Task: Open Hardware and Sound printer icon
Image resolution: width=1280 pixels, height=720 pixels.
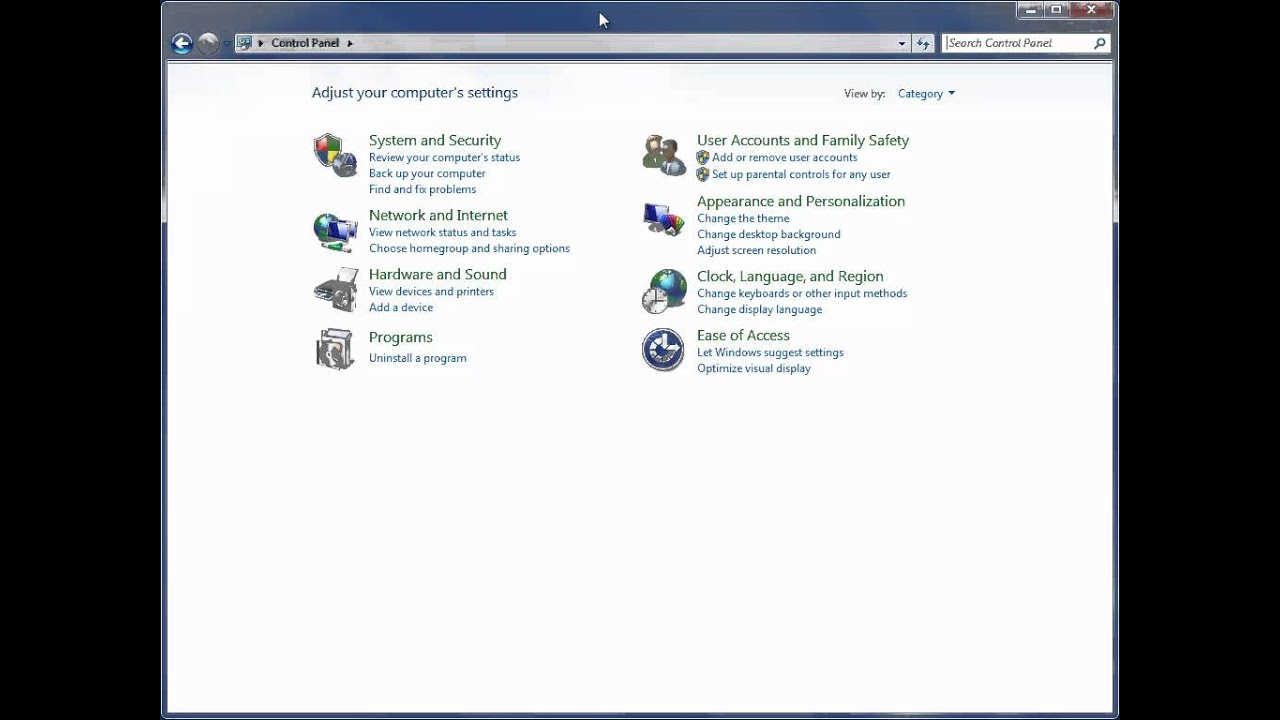Action: pos(334,290)
